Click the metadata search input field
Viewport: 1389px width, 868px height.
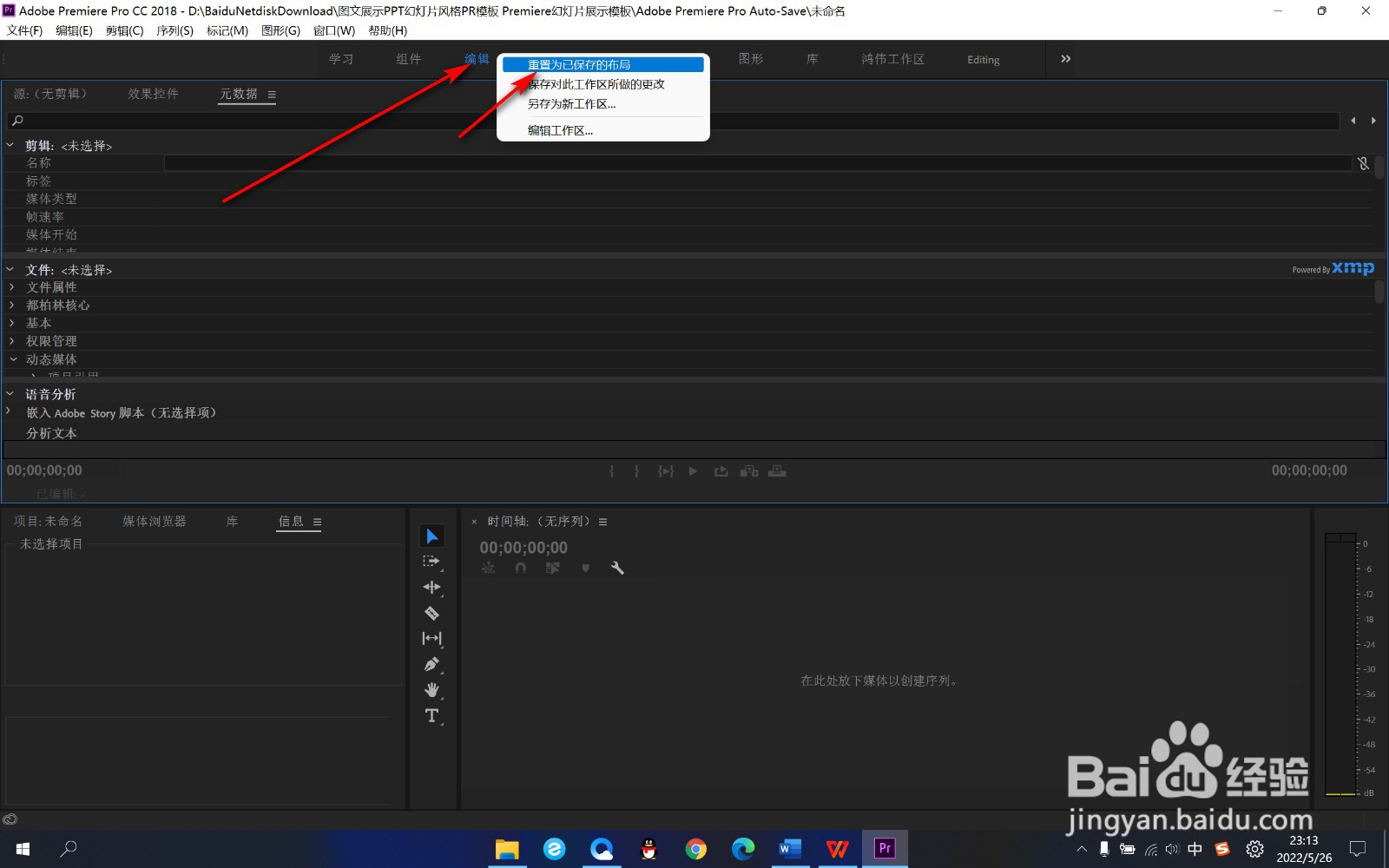pyautogui.click(x=673, y=121)
